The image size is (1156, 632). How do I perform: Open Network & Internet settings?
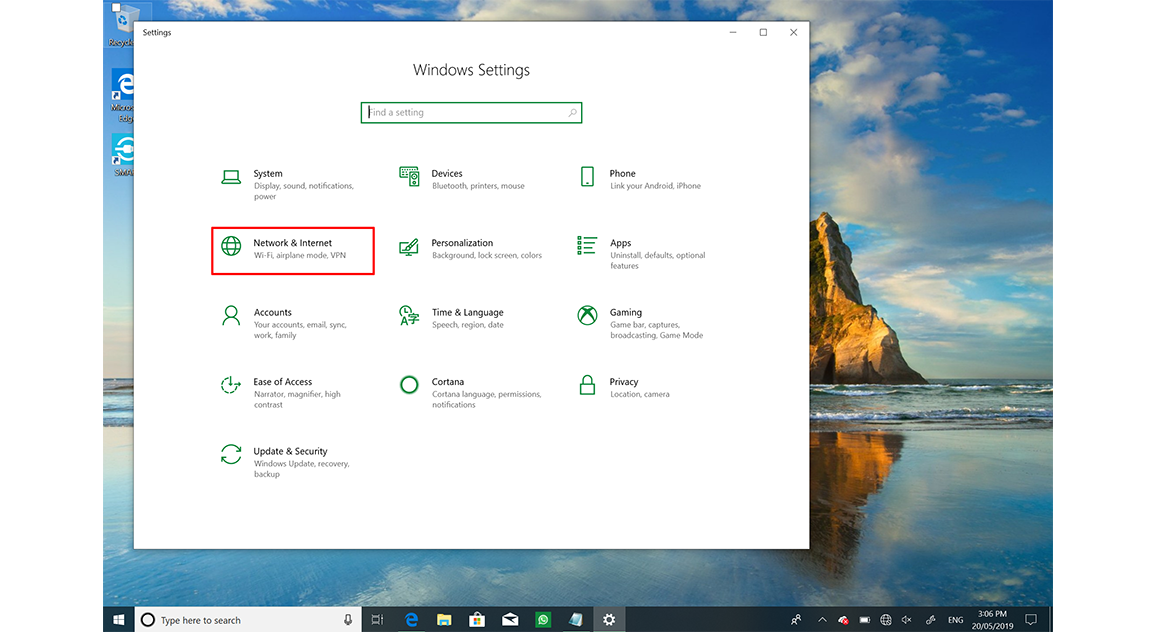pos(293,251)
